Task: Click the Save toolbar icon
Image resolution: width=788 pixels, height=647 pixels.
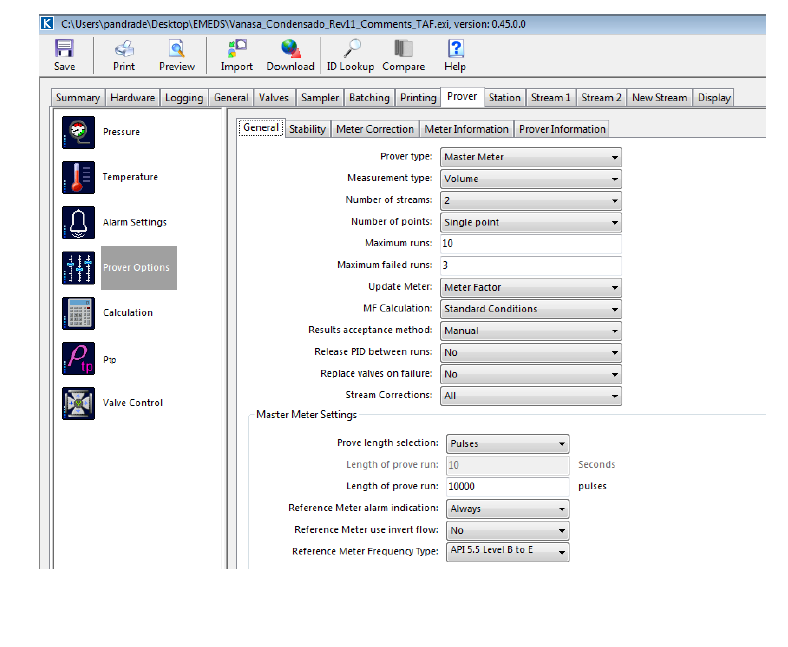Action: point(64,49)
